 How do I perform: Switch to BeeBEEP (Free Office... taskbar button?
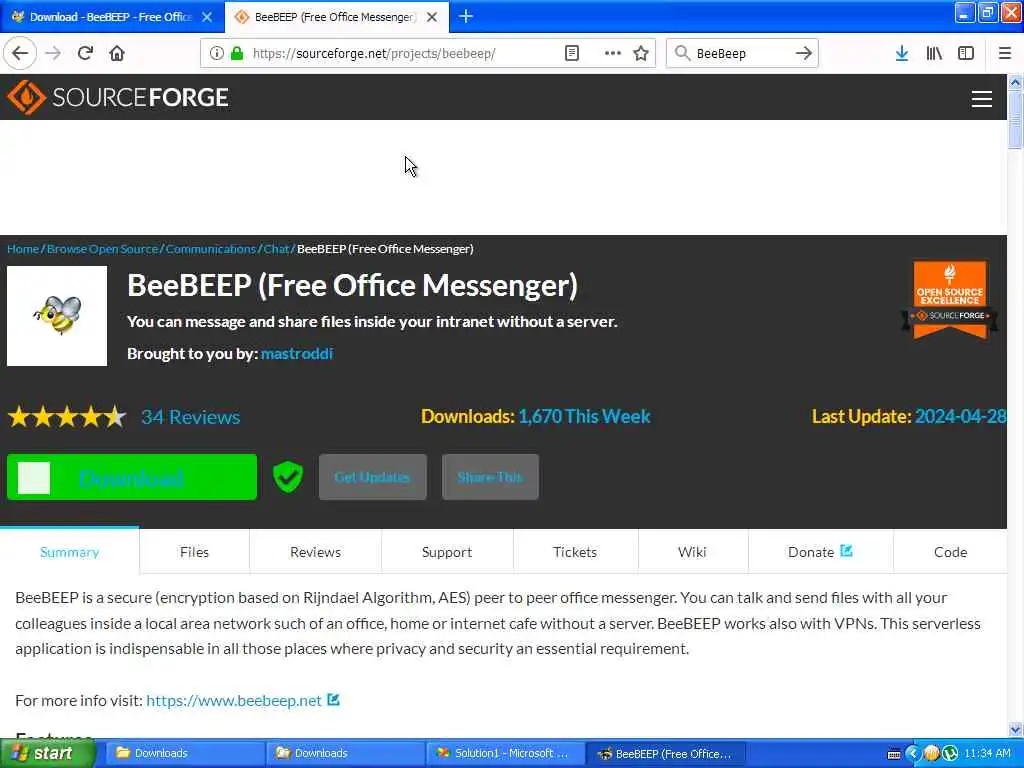click(664, 753)
